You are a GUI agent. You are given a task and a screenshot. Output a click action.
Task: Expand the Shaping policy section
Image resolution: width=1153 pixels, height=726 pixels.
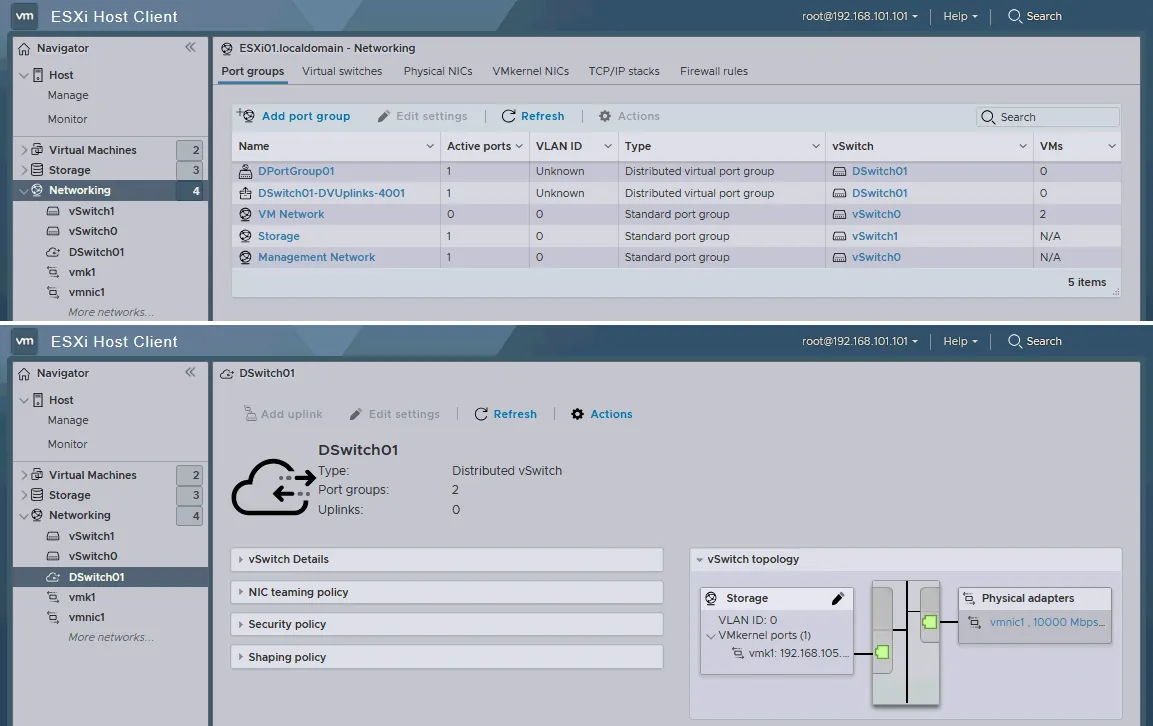click(x=446, y=657)
